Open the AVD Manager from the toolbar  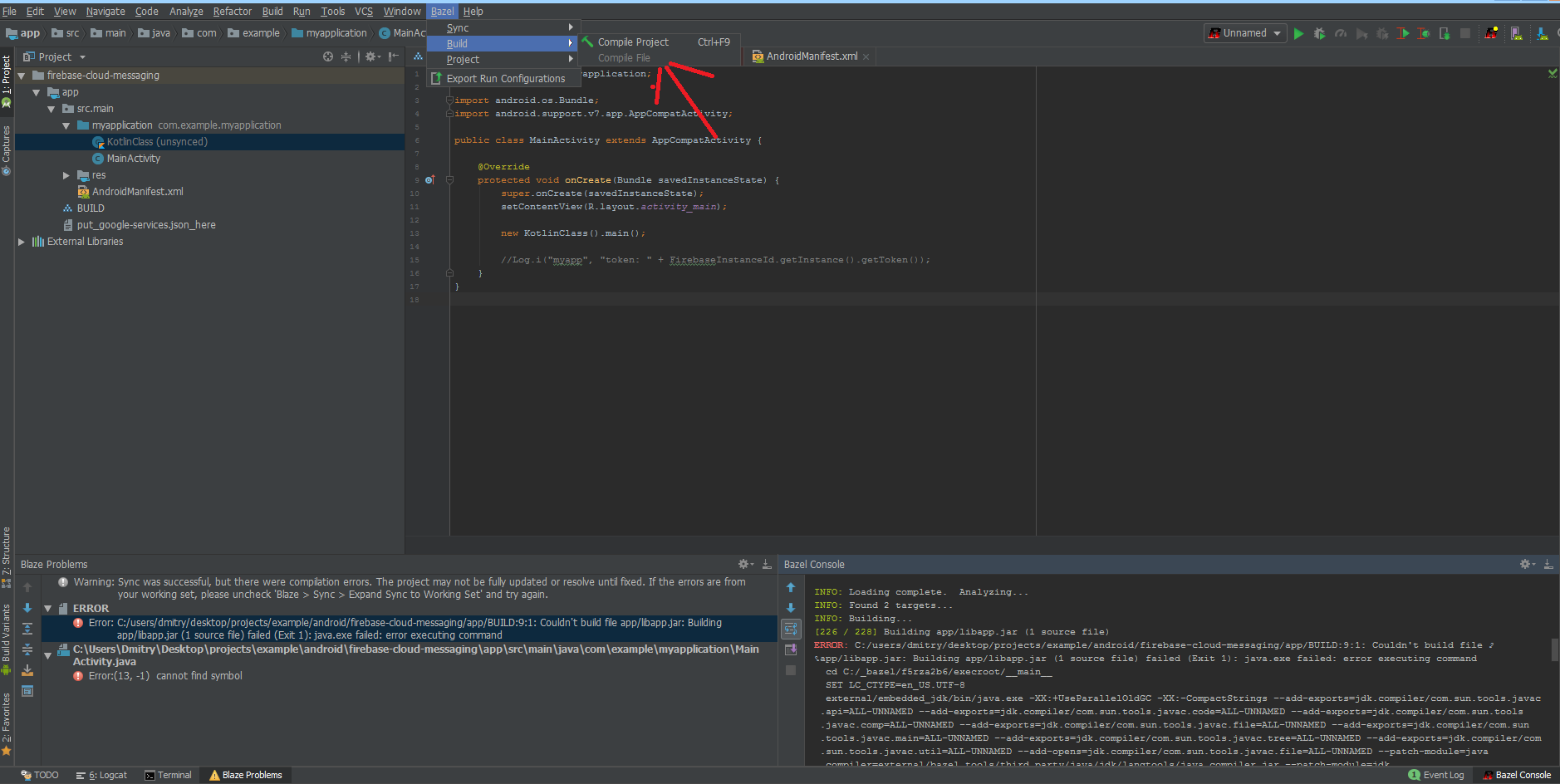(1516, 33)
